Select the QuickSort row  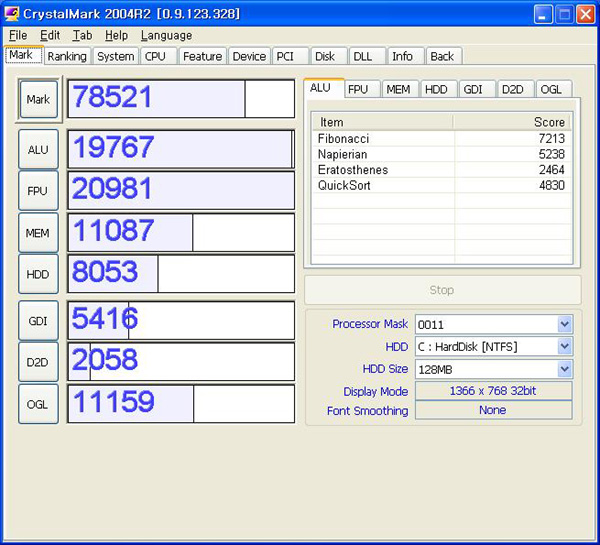[442, 185]
